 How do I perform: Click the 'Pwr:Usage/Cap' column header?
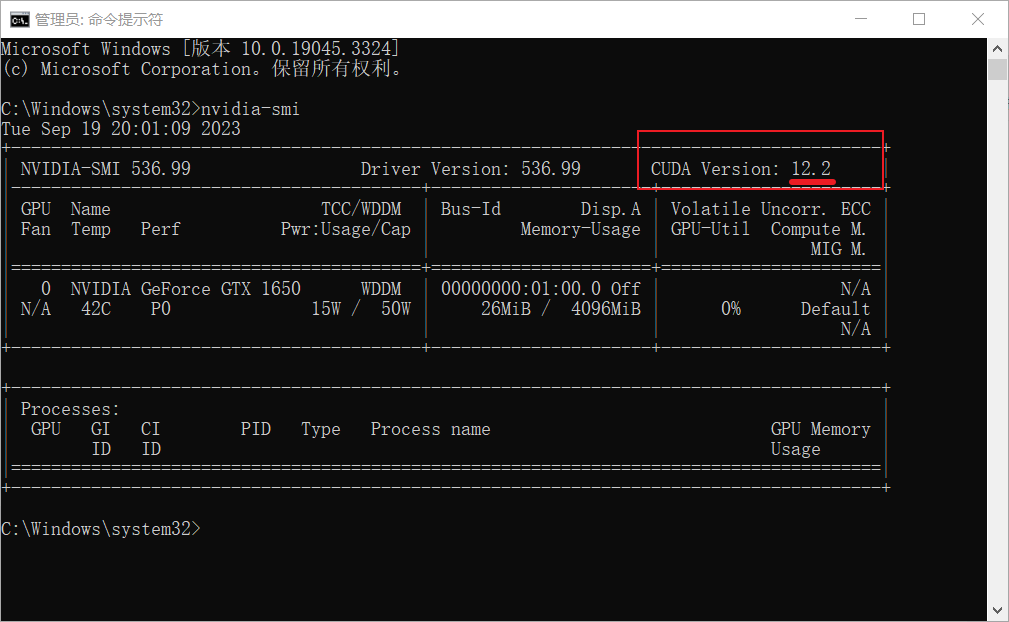tap(346, 229)
